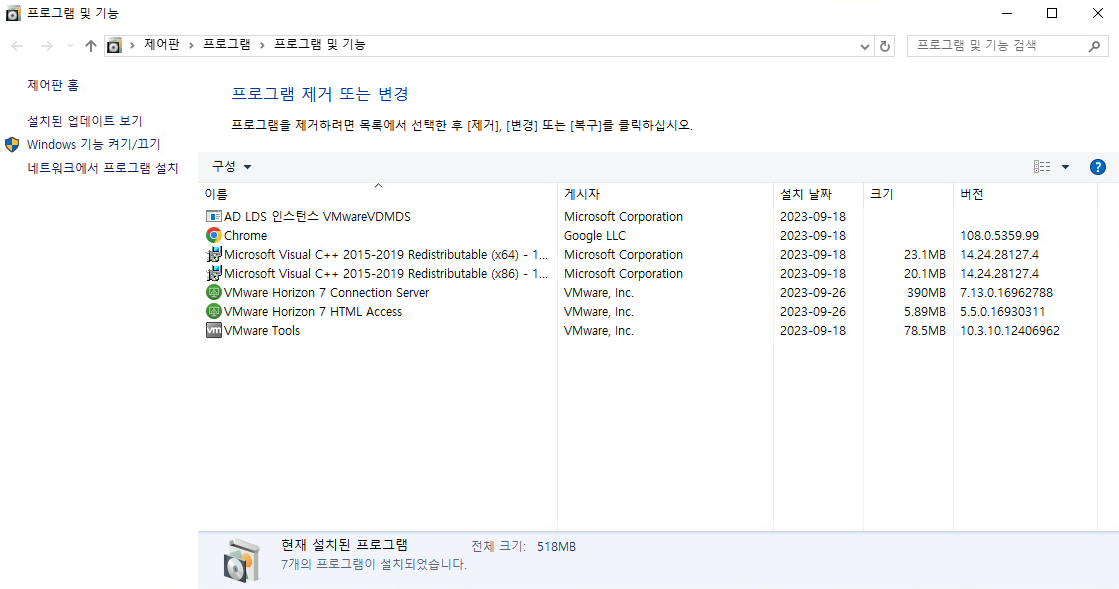Click the forward navigation arrow
Image resolution: width=1119 pixels, height=589 pixels.
[x=46, y=46]
